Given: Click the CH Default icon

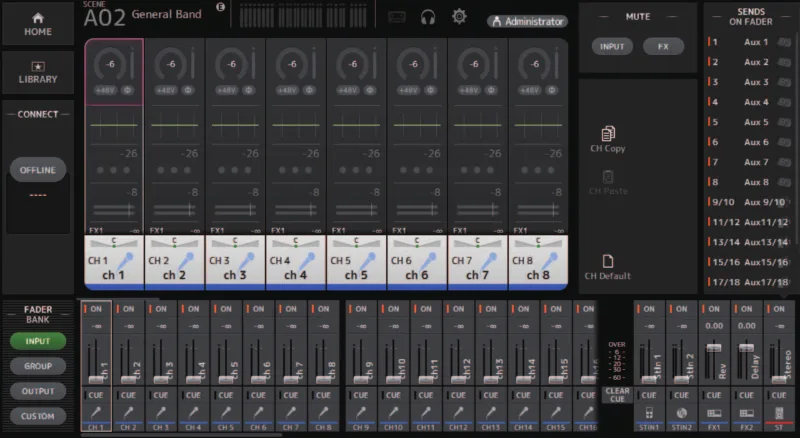Looking at the screenshot, I should [x=608, y=261].
